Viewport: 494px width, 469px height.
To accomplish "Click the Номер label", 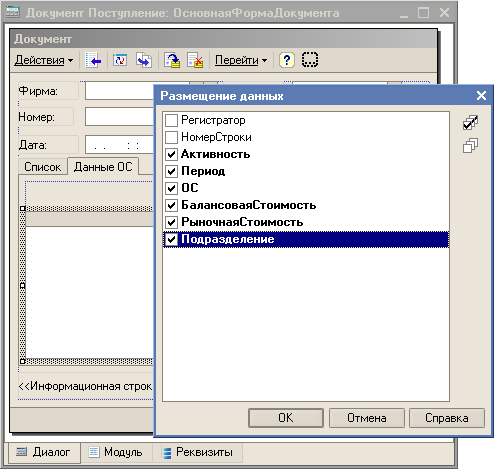I will click(36, 117).
